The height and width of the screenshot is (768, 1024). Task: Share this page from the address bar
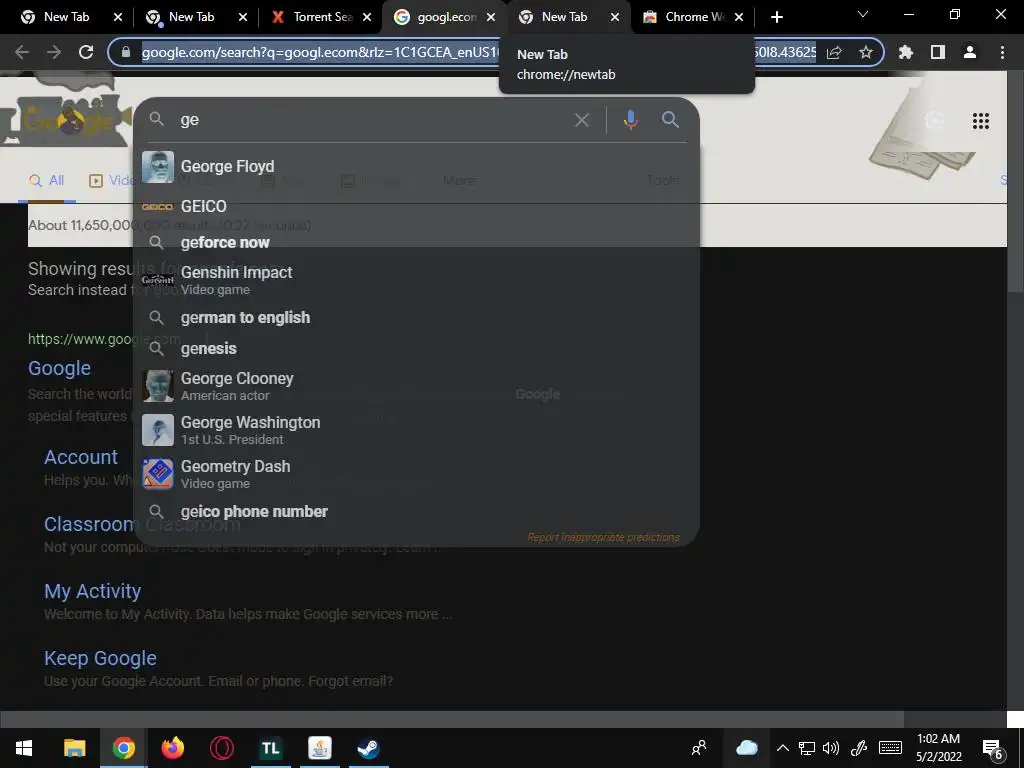(834, 52)
